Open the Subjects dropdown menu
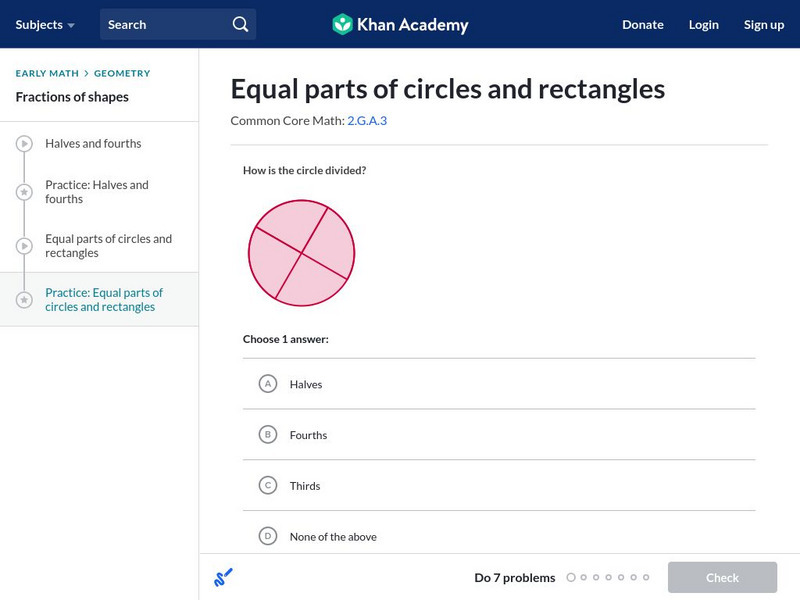Screen dimensions: 800x600 [x=45, y=24]
